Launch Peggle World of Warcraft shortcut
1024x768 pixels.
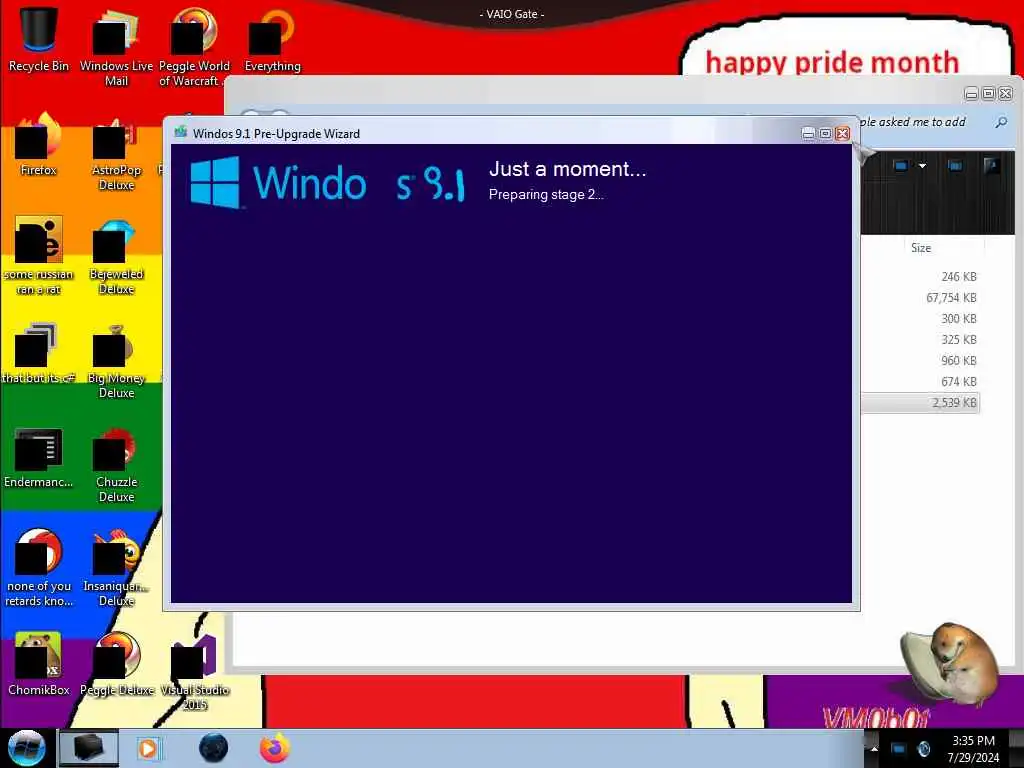coord(194,46)
